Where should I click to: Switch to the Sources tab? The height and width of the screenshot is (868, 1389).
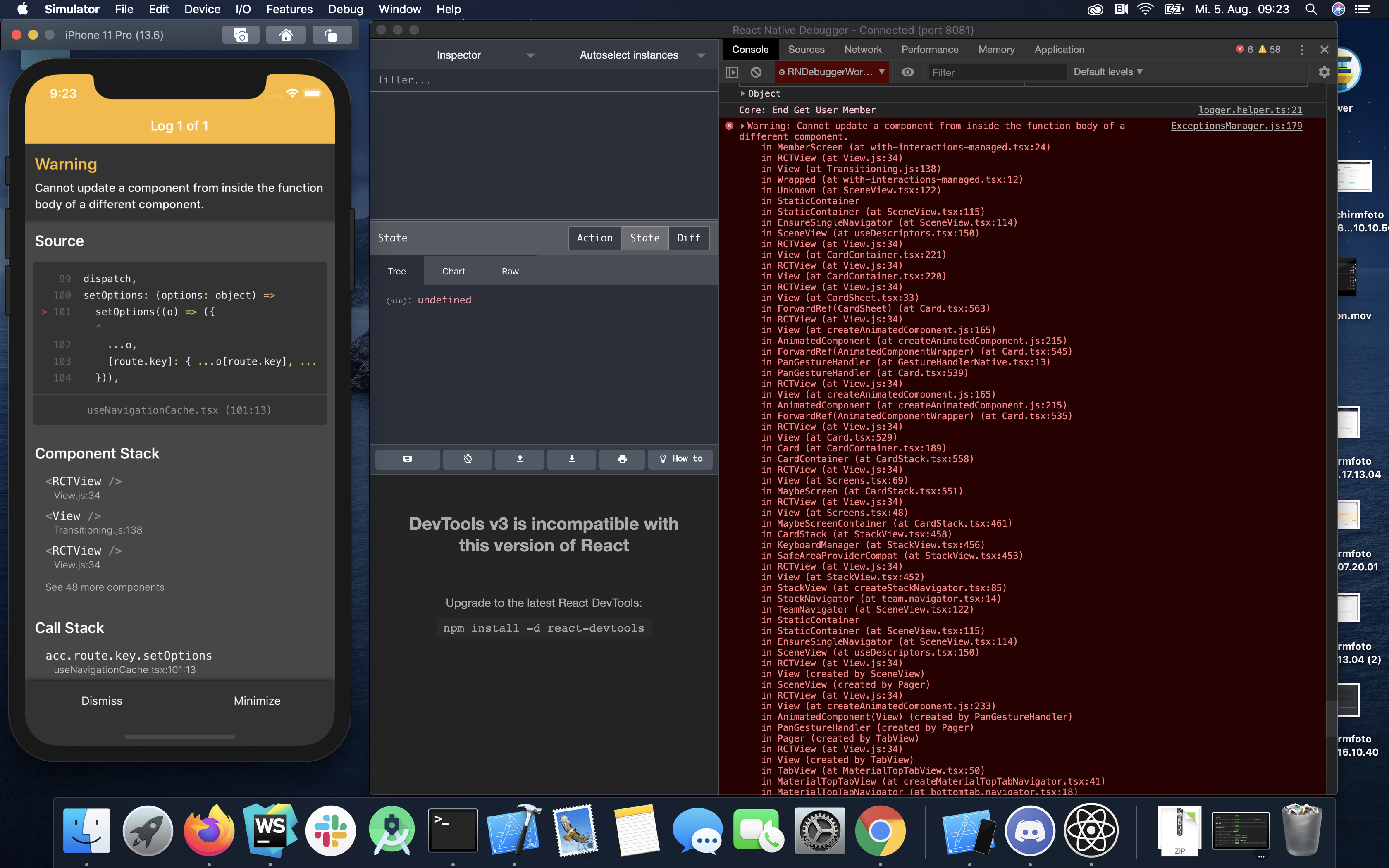806,50
